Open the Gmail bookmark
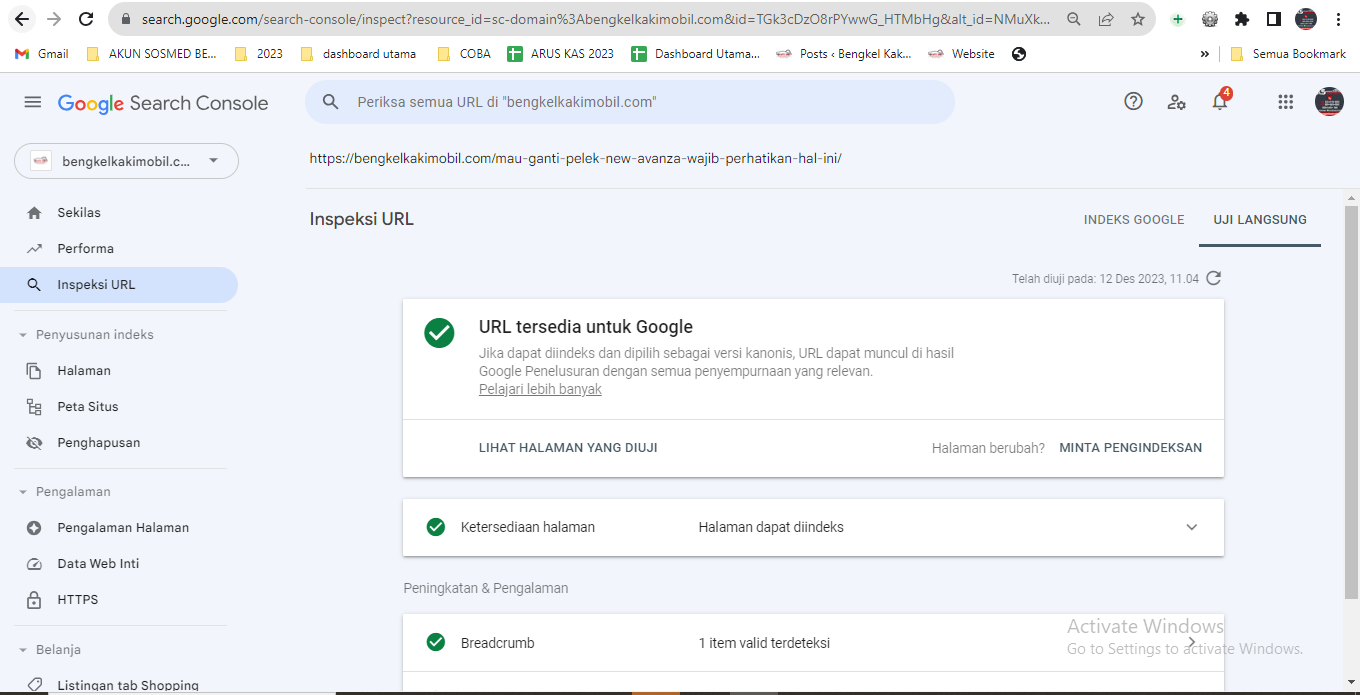Screen dimensions: 1360x695 pyautogui.click(x=42, y=54)
